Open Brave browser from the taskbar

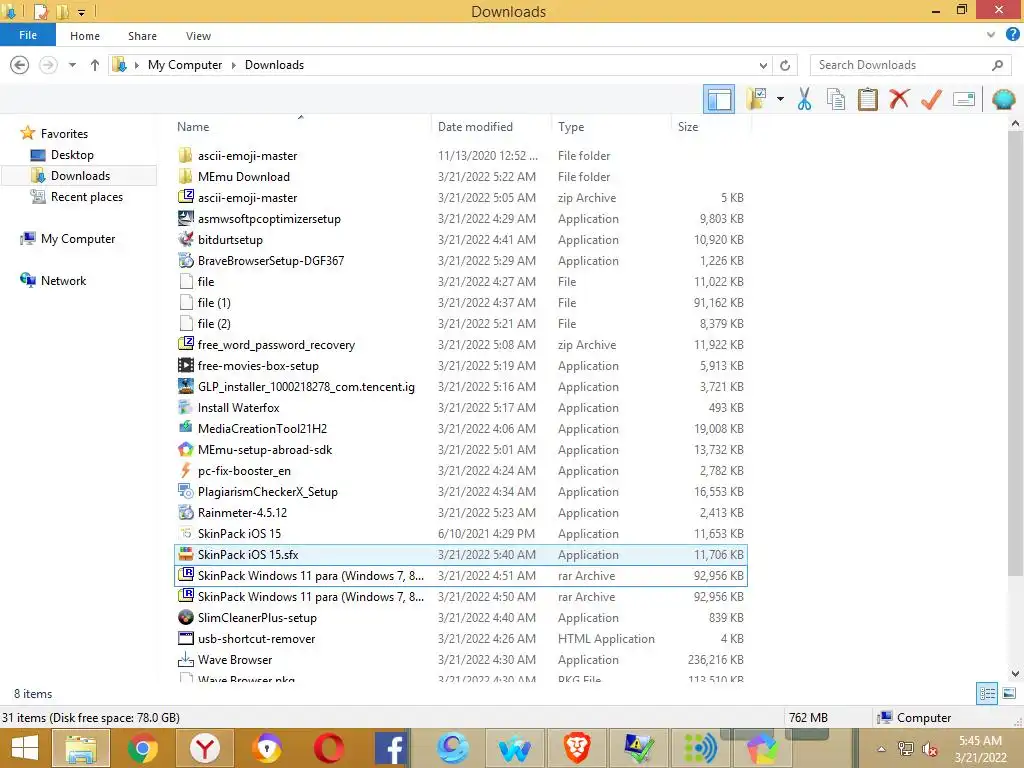click(x=577, y=748)
